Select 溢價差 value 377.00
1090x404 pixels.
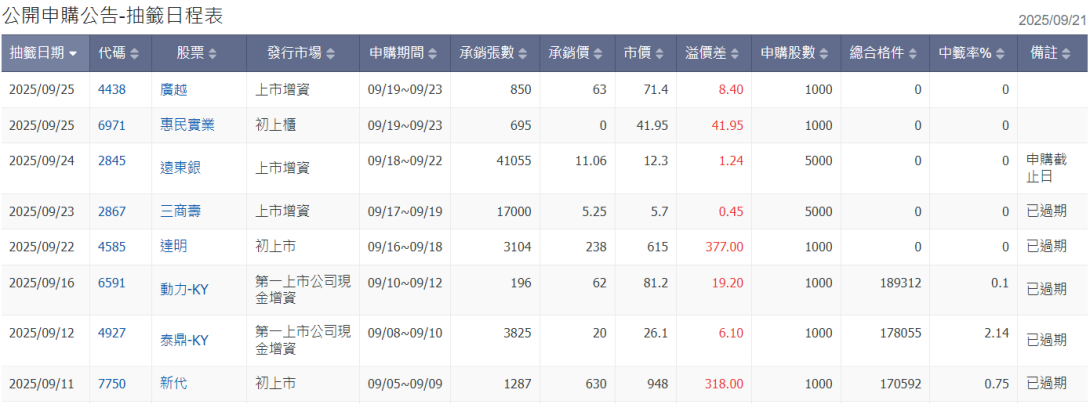pos(723,246)
